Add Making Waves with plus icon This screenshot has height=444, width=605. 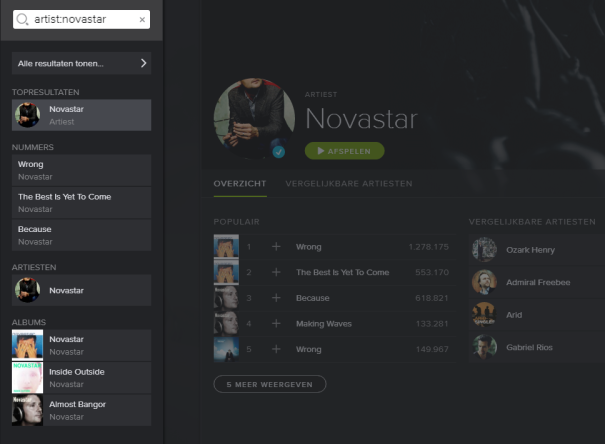tap(276, 323)
